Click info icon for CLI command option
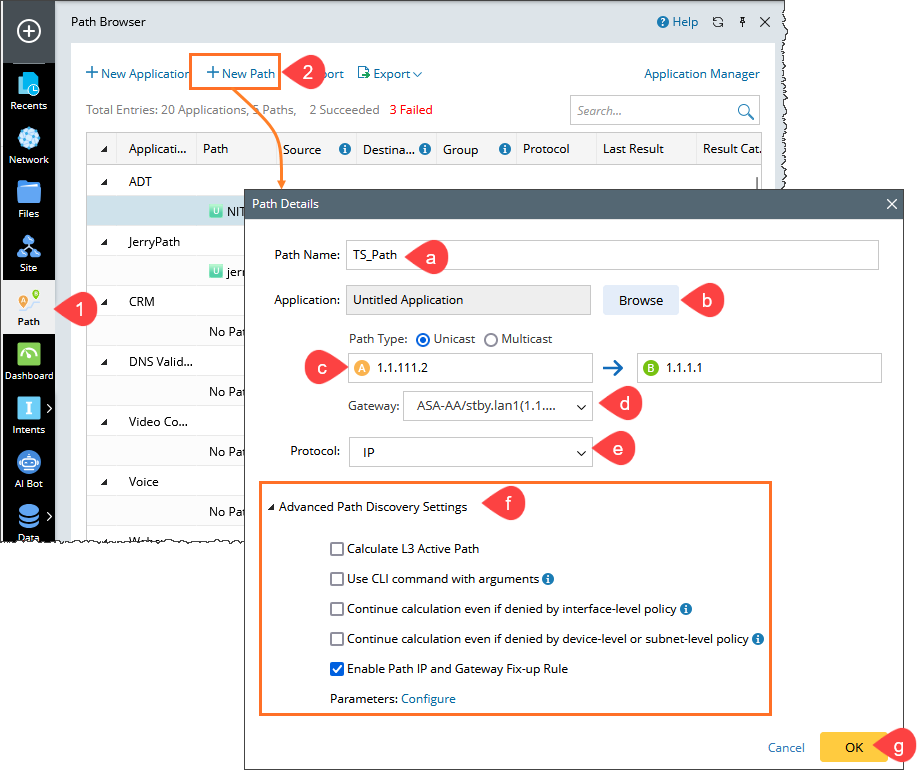Image resolution: width=917 pixels, height=770 pixels. click(x=548, y=579)
